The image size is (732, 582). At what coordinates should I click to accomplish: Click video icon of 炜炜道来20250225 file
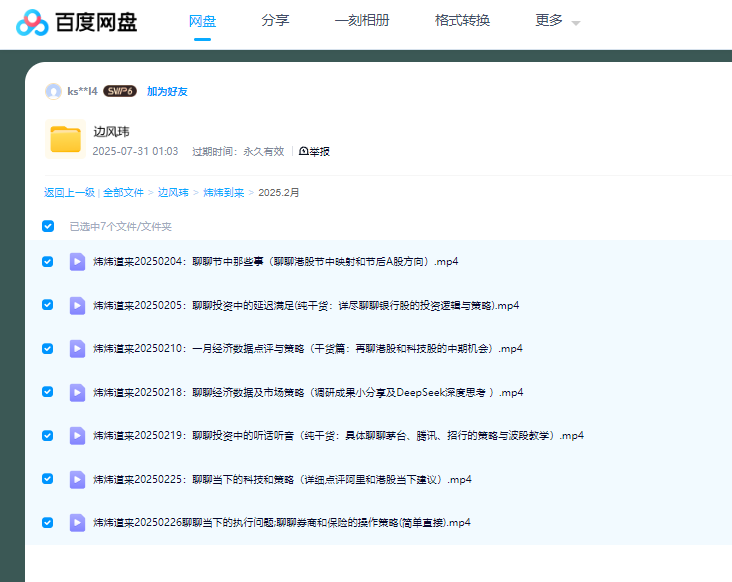tap(77, 479)
